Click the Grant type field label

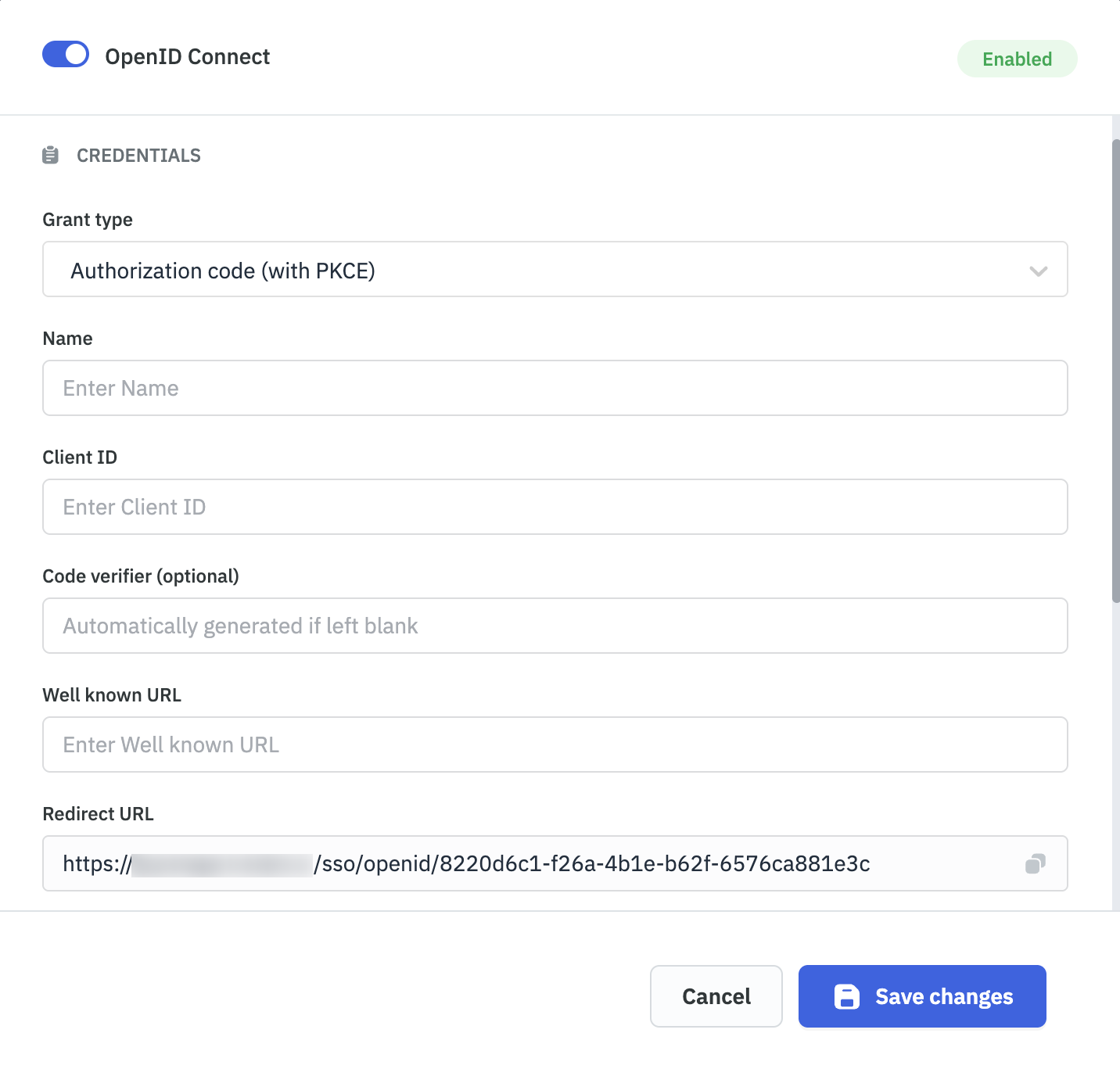(x=87, y=220)
